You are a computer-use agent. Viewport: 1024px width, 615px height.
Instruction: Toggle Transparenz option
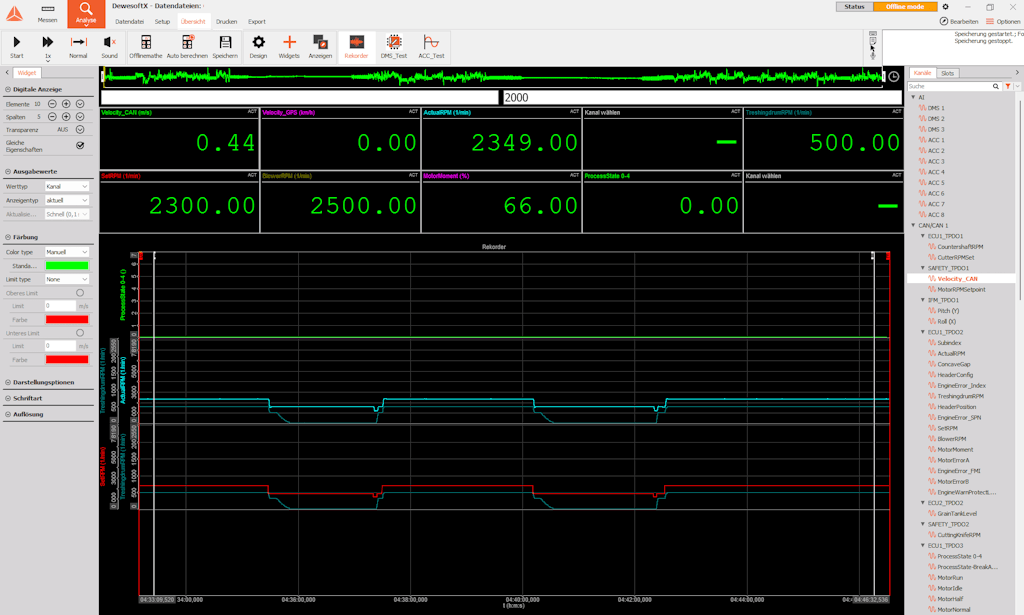[x=80, y=129]
